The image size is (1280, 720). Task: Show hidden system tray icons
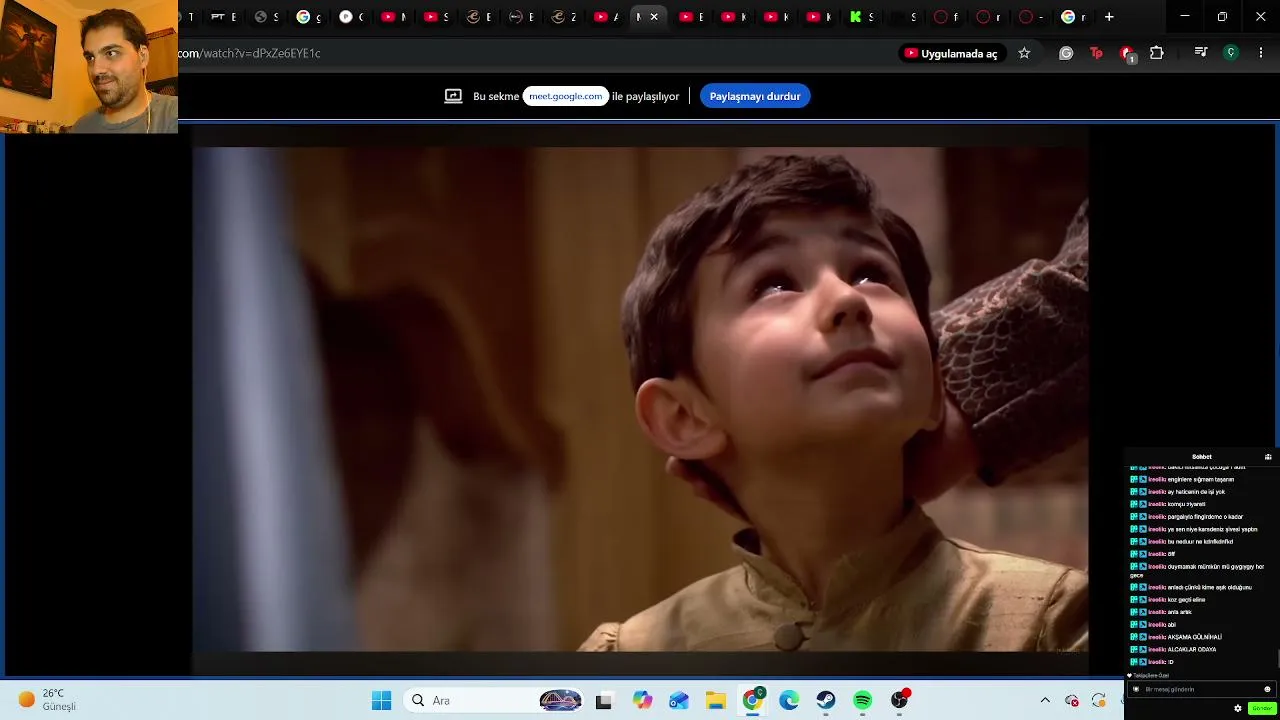tap(1045, 701)
